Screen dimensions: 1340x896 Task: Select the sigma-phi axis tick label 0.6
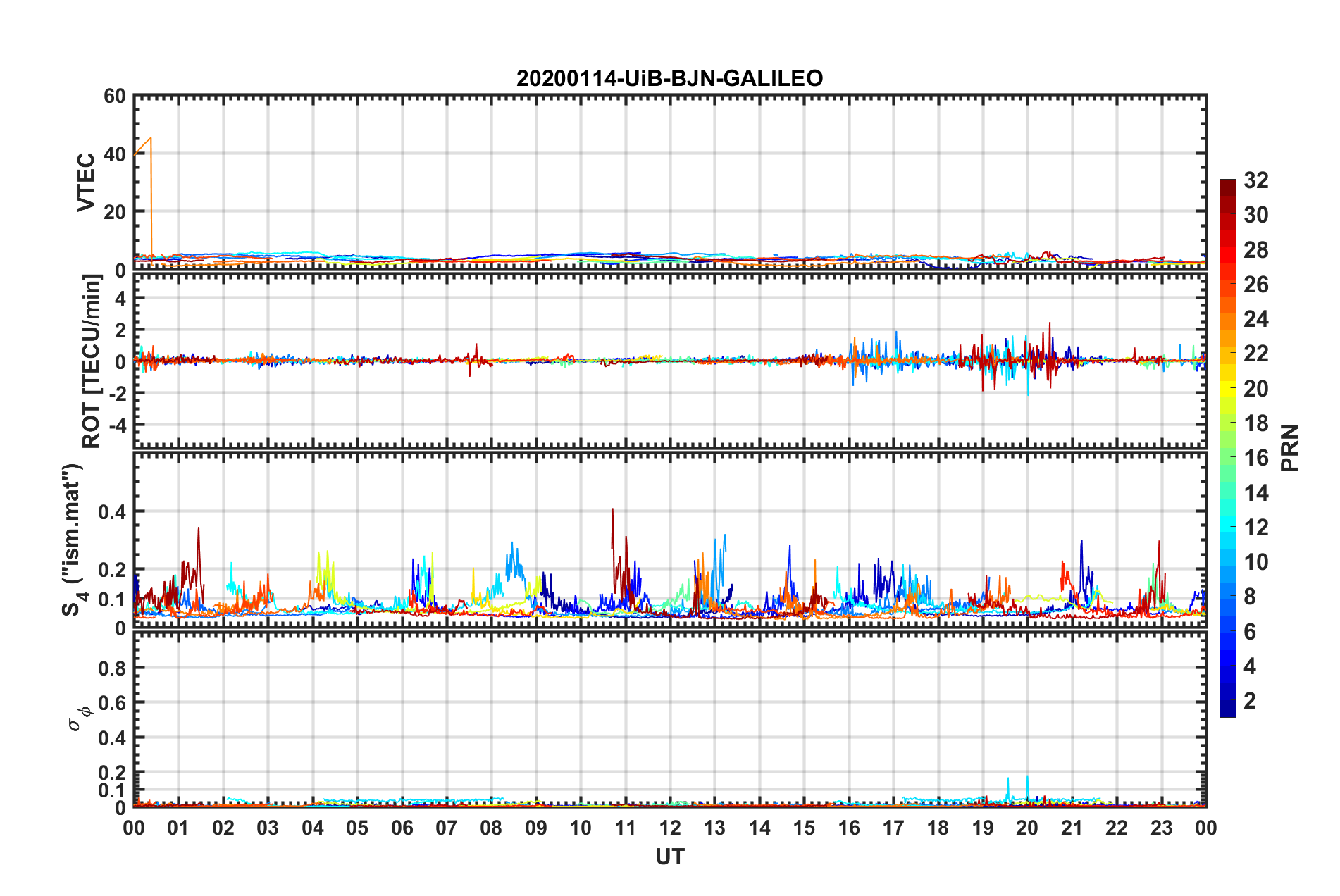[x=112, y=703]
